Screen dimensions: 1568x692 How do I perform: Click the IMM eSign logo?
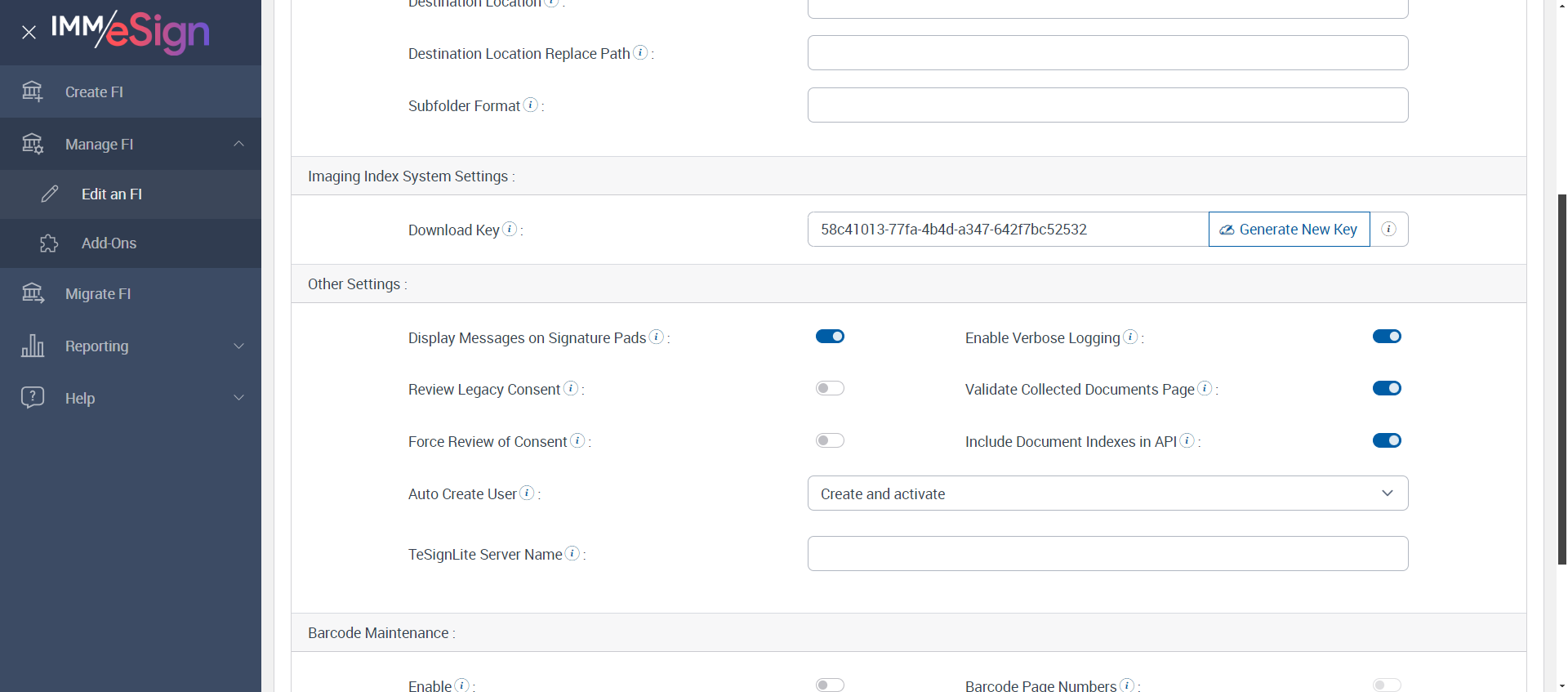click(x=131, y=32)
